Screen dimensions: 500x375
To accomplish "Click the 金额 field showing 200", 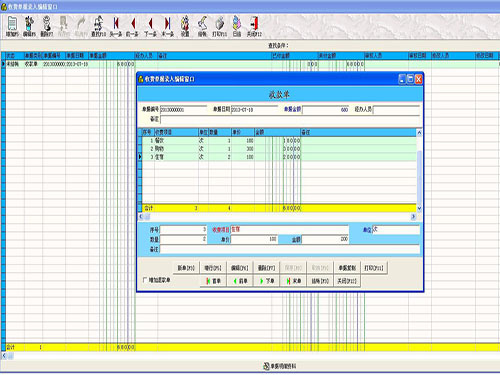I will click(325, 239).
